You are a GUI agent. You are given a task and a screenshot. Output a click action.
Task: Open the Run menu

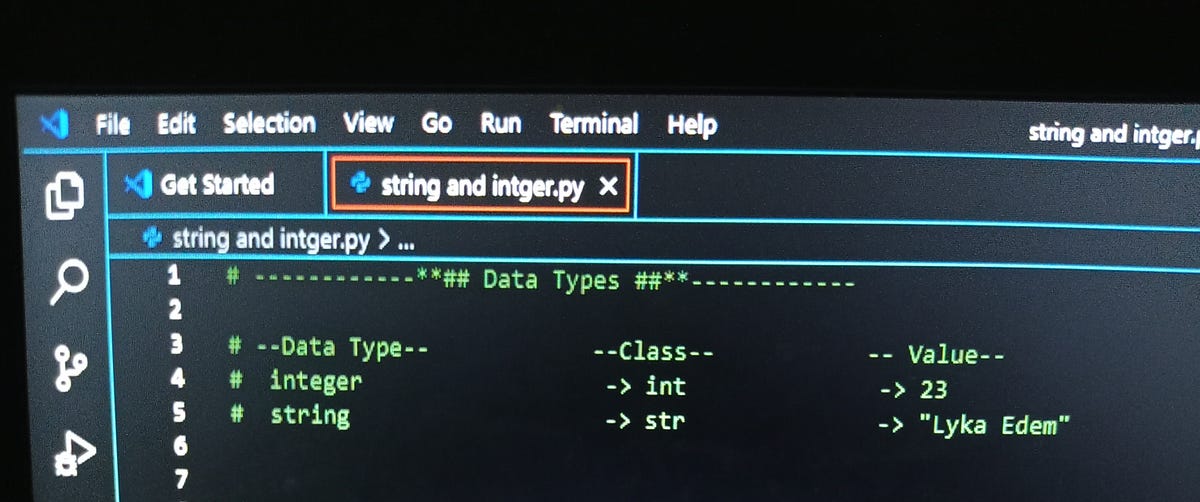coord(500,124)
